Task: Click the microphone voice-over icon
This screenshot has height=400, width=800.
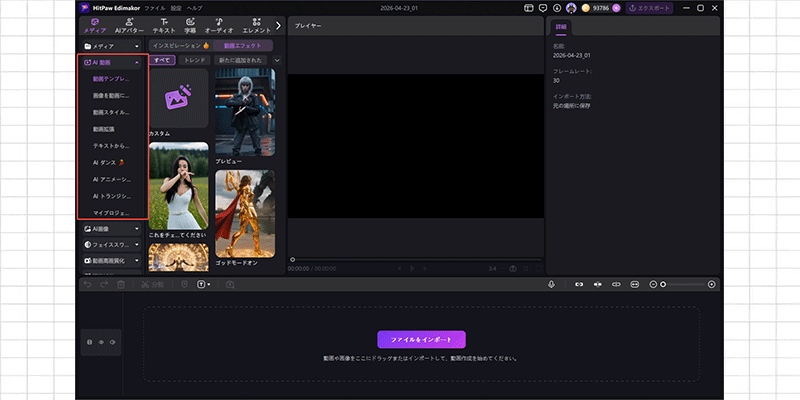Action: pyautogui.click(x=551, y=284)
